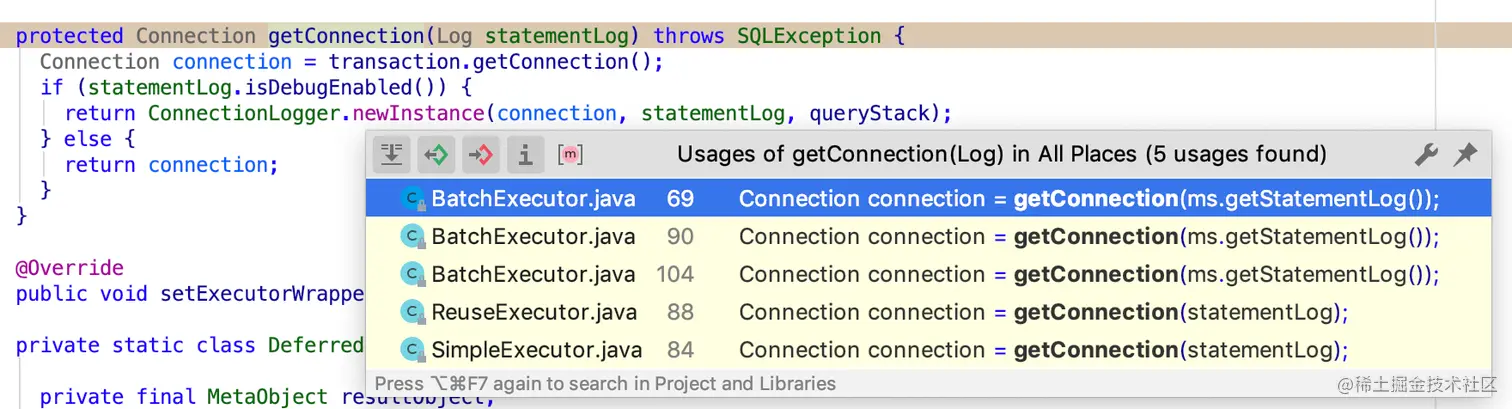This screenshot has width=1512, height=409.
Task: Click the class icon beside ReuseExecutor.java
Action: click(412, 313)
